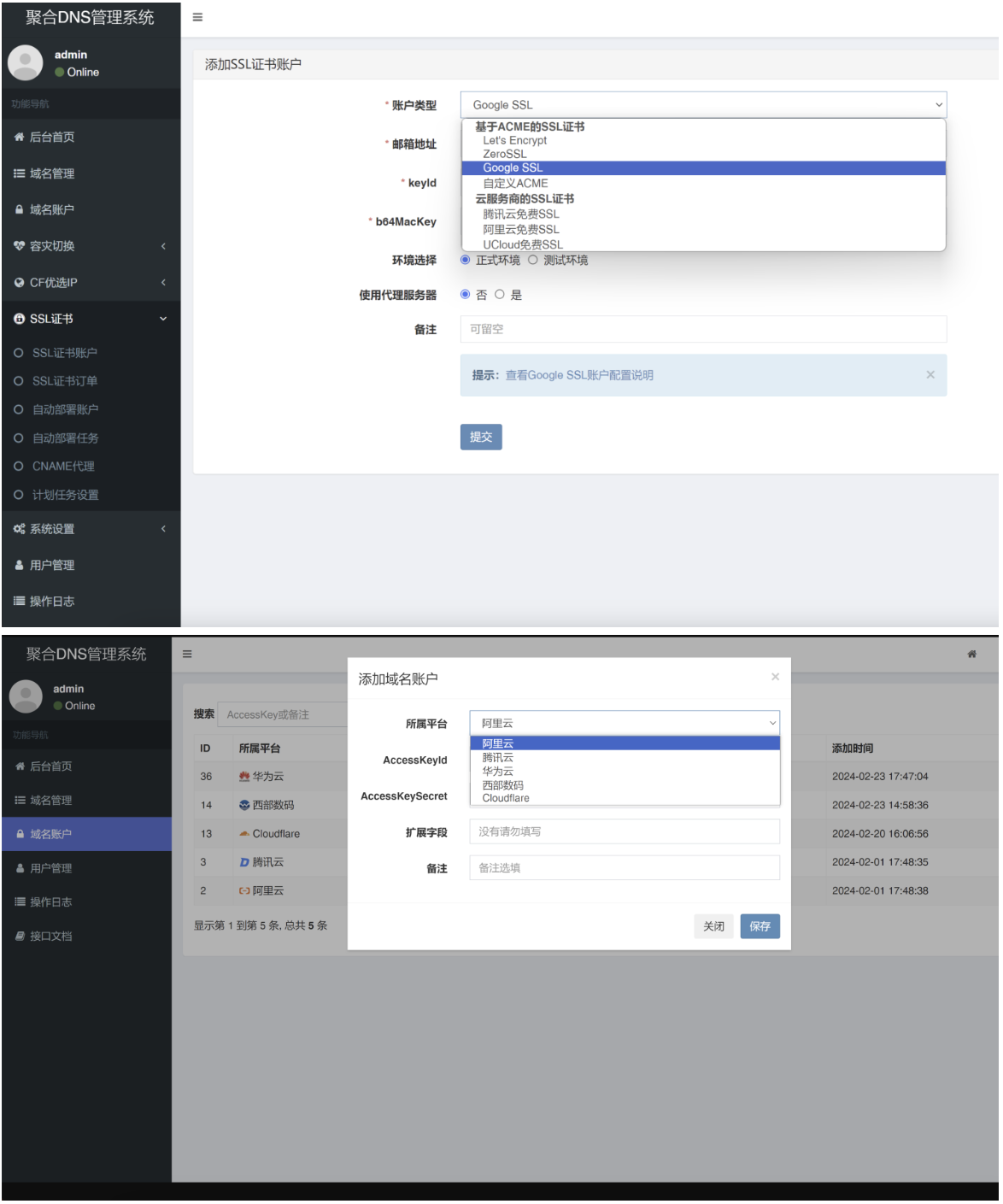Screen dimensions: 1003x1204
Task: Open 用户管理 in the bottom sidebar
Action: tap(86, 869)
